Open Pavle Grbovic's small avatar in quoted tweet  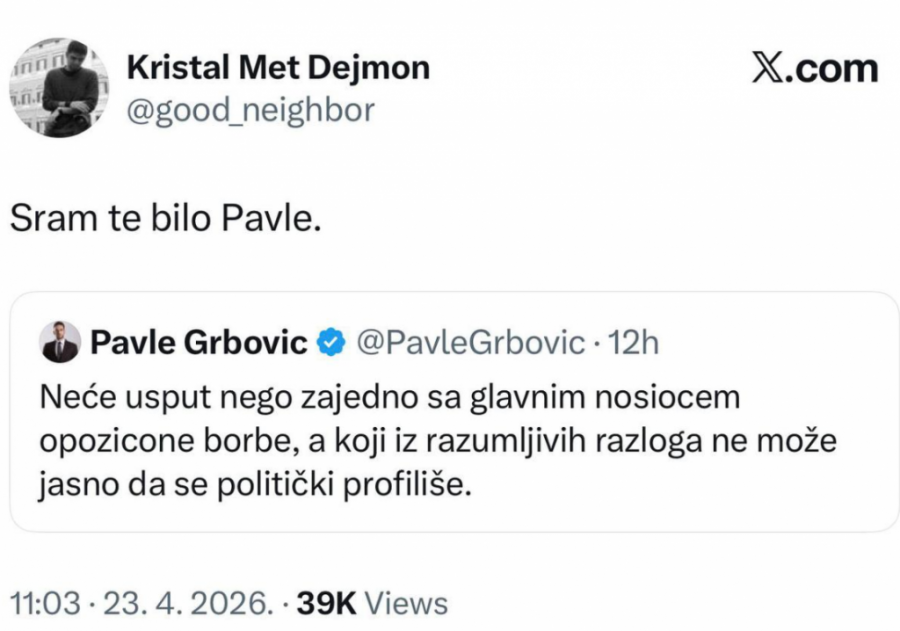(x=60, y=343)
